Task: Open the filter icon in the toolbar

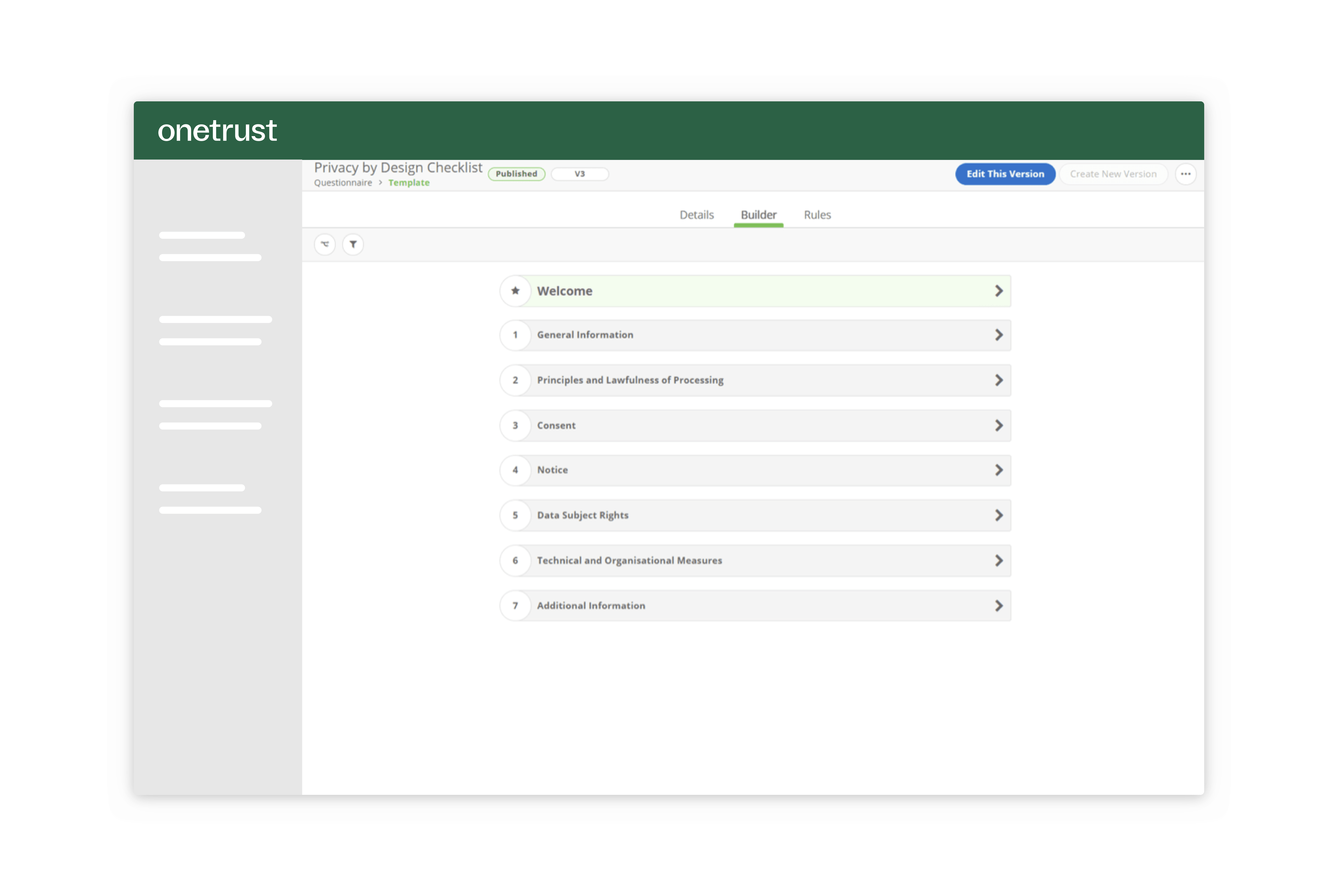Action: pos(353,245)
